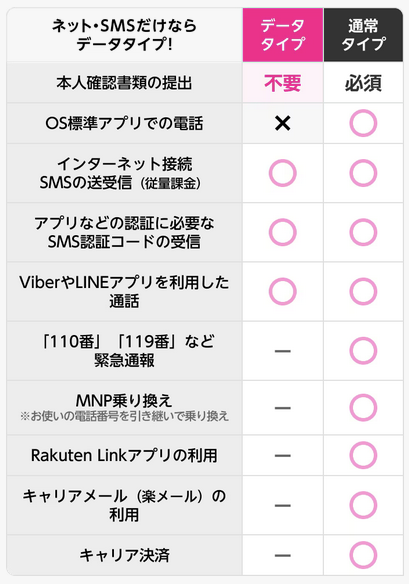This screenshot has height=584, width=409.
Task: Click the dash in MNP乗り換え row
Action: click(x=283, y=408)
